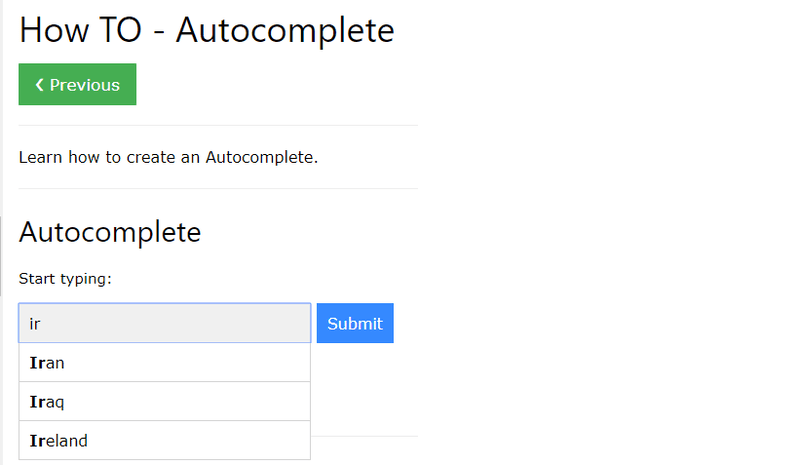Click the bold "Ir" in the Iraq suggestion
This screenshot has height=465, width=800.
tap(37, 402)
